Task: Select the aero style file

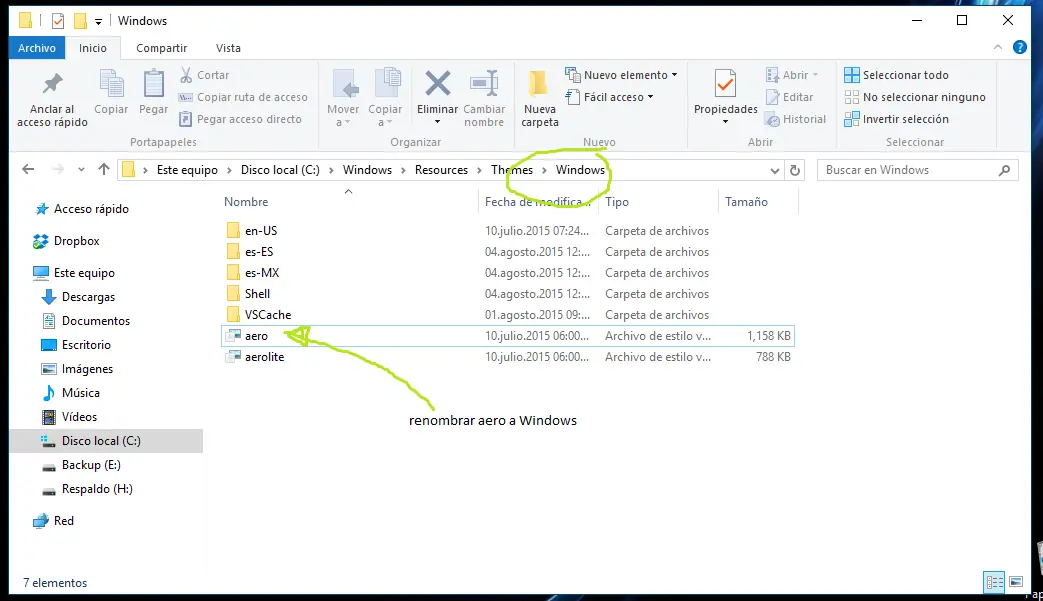Action: tap(508, 336)
